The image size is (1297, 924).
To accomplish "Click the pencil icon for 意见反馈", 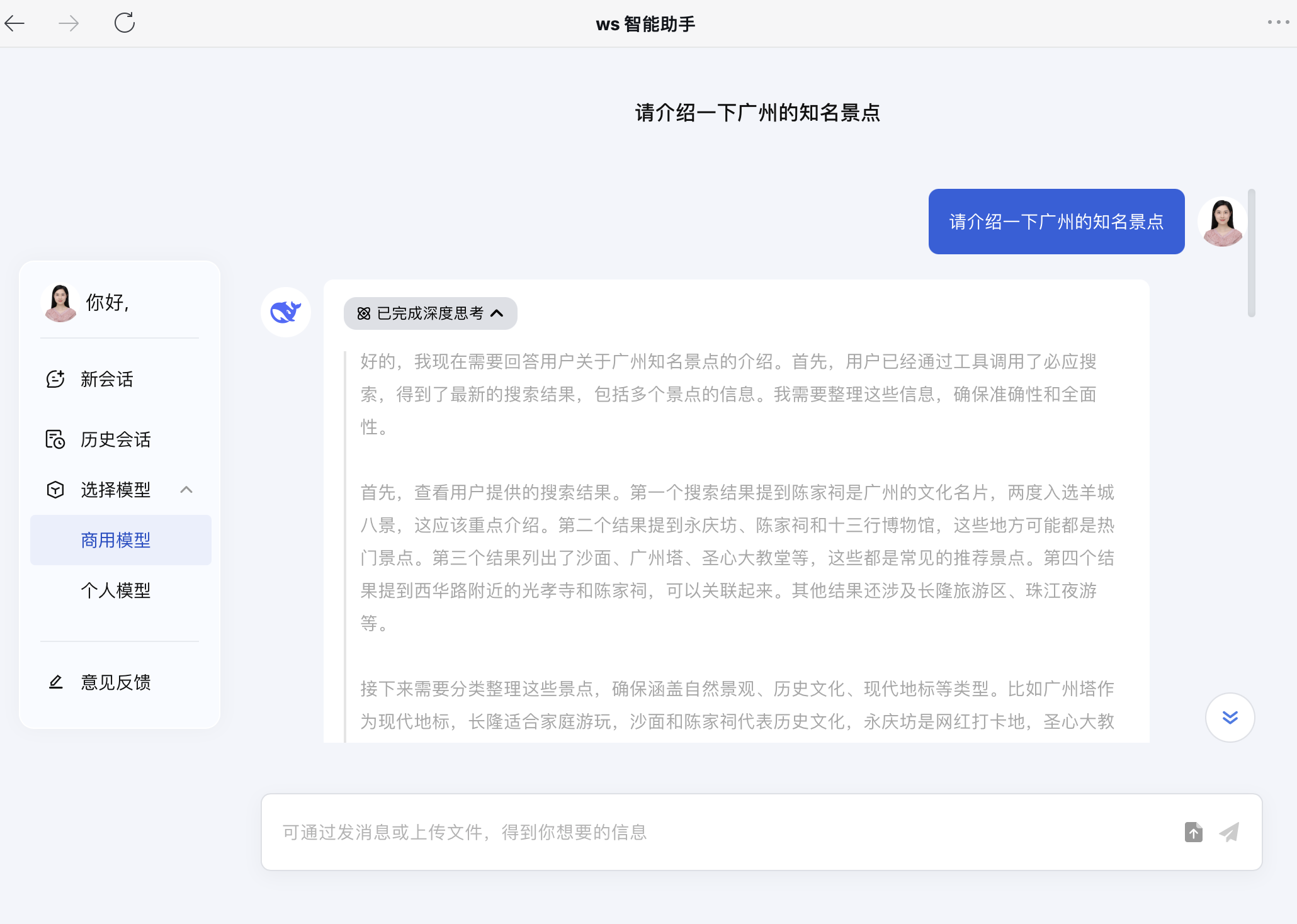I will [x=55, y=682].
